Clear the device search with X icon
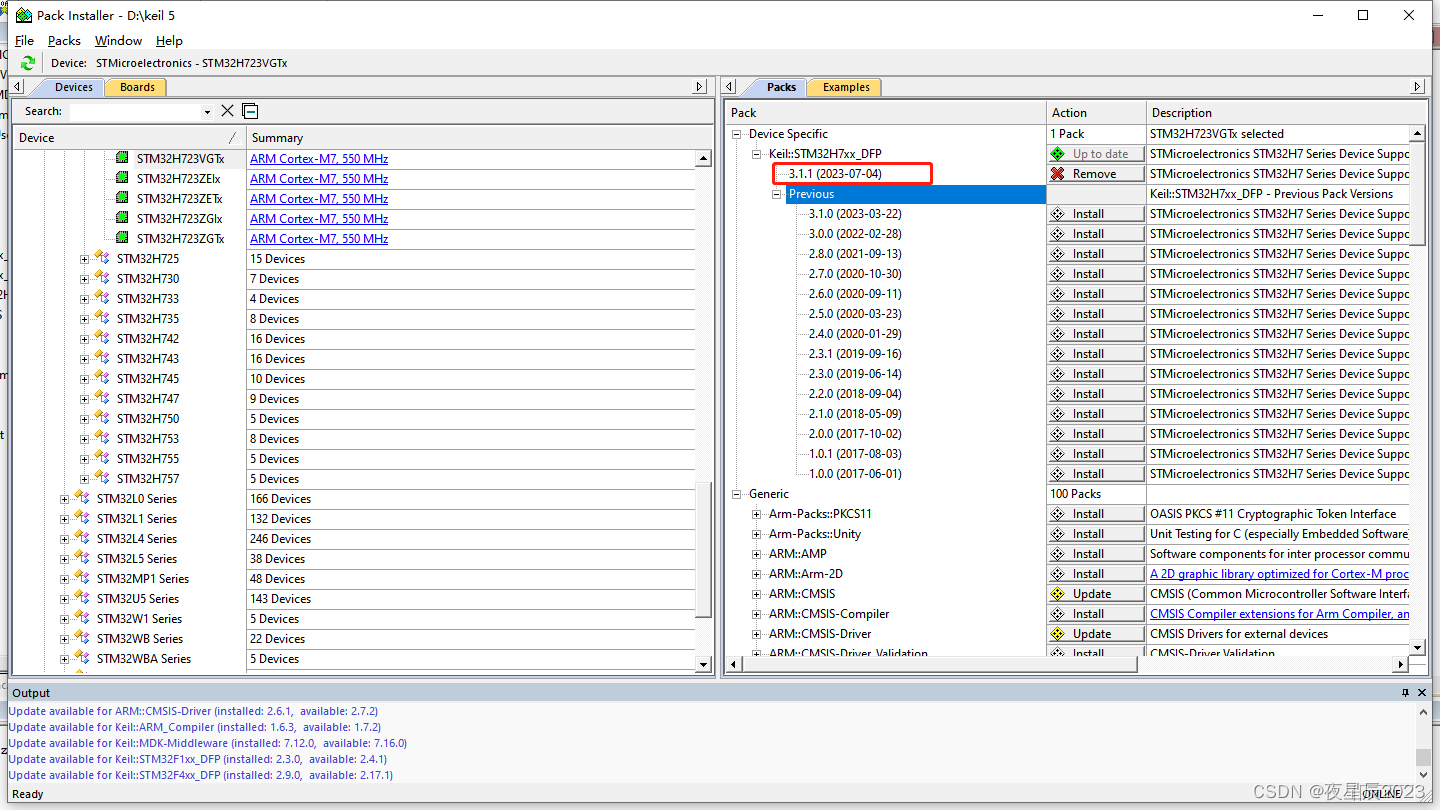The image size is (1440, 810). (227, 111)
